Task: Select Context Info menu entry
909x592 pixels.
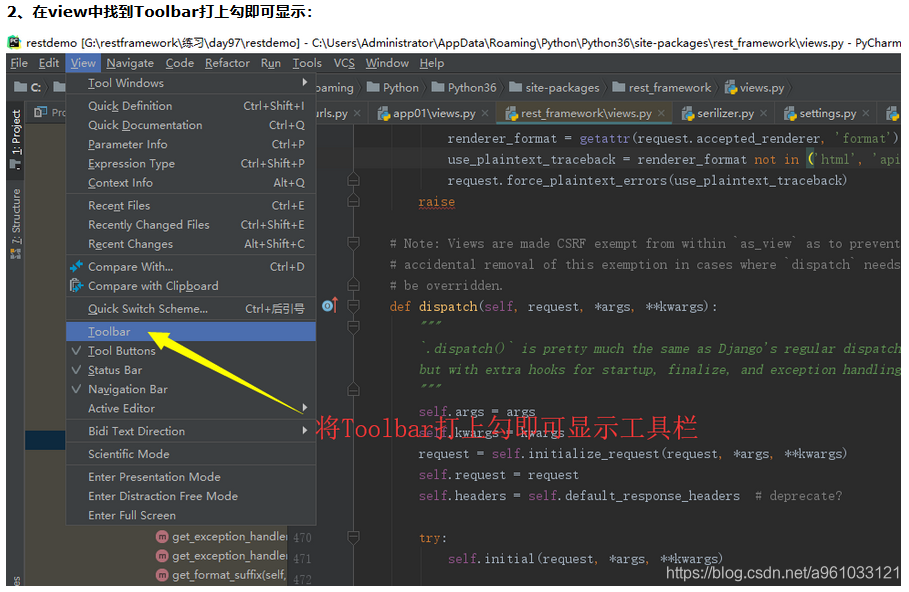Action: (191, 183)
